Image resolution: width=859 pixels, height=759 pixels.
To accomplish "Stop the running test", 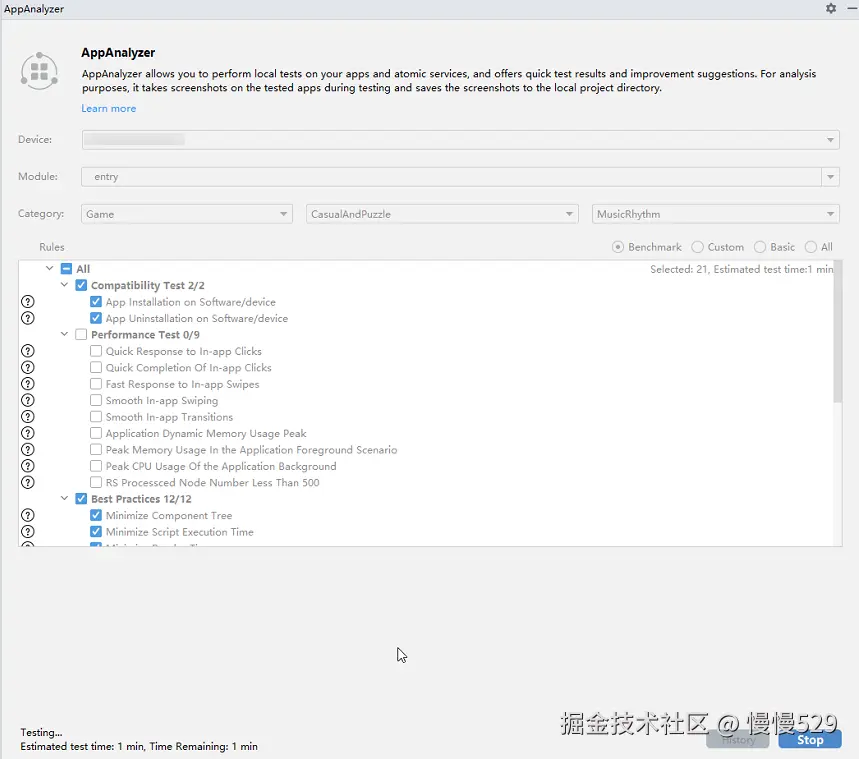I will point(810,740).
